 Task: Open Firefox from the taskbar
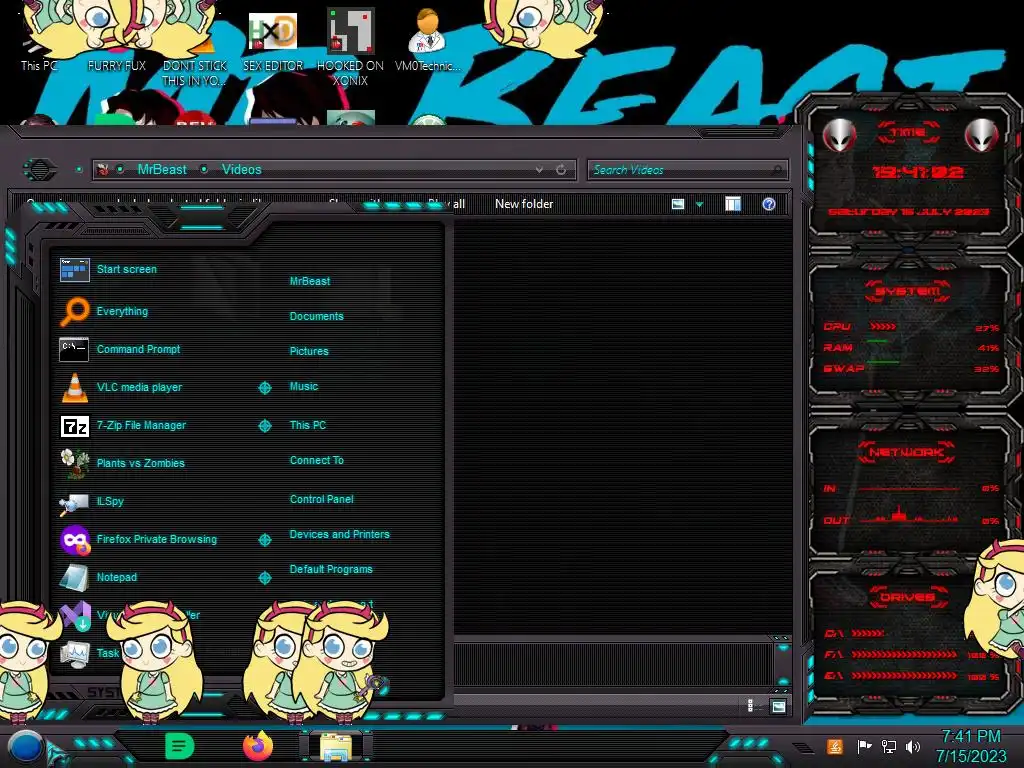point(258,746)
